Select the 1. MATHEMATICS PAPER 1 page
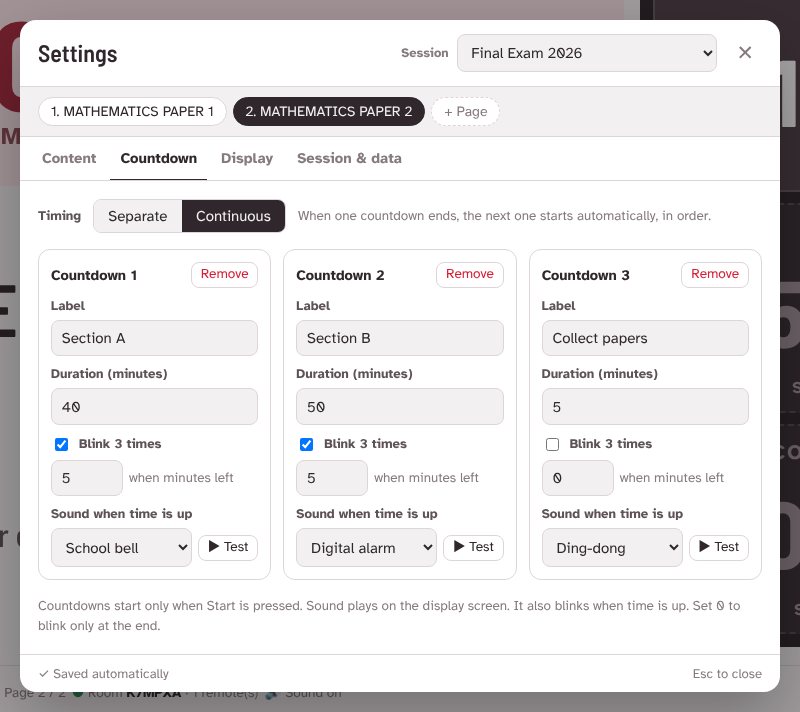This screenshot has width=800, height=712. [x=132, y=111]
